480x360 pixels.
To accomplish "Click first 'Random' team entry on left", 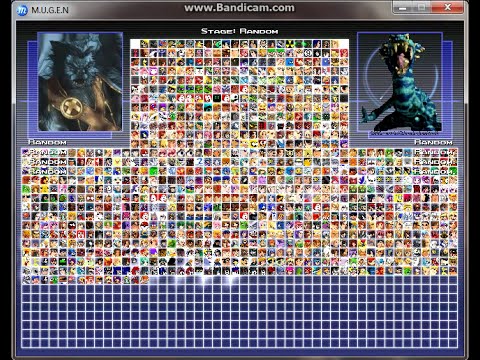I will (x=48, y=152).
